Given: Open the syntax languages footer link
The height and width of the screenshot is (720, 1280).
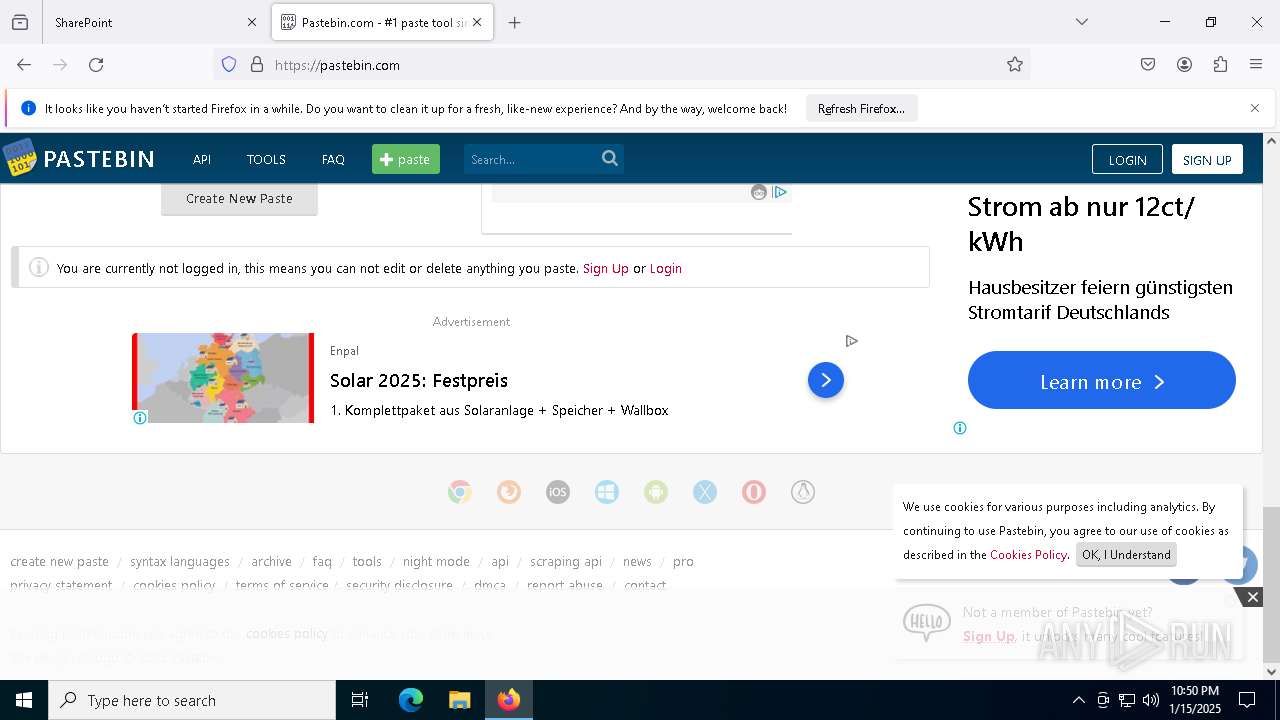Looking at the screenshot, I should click(x=180, y=562).
